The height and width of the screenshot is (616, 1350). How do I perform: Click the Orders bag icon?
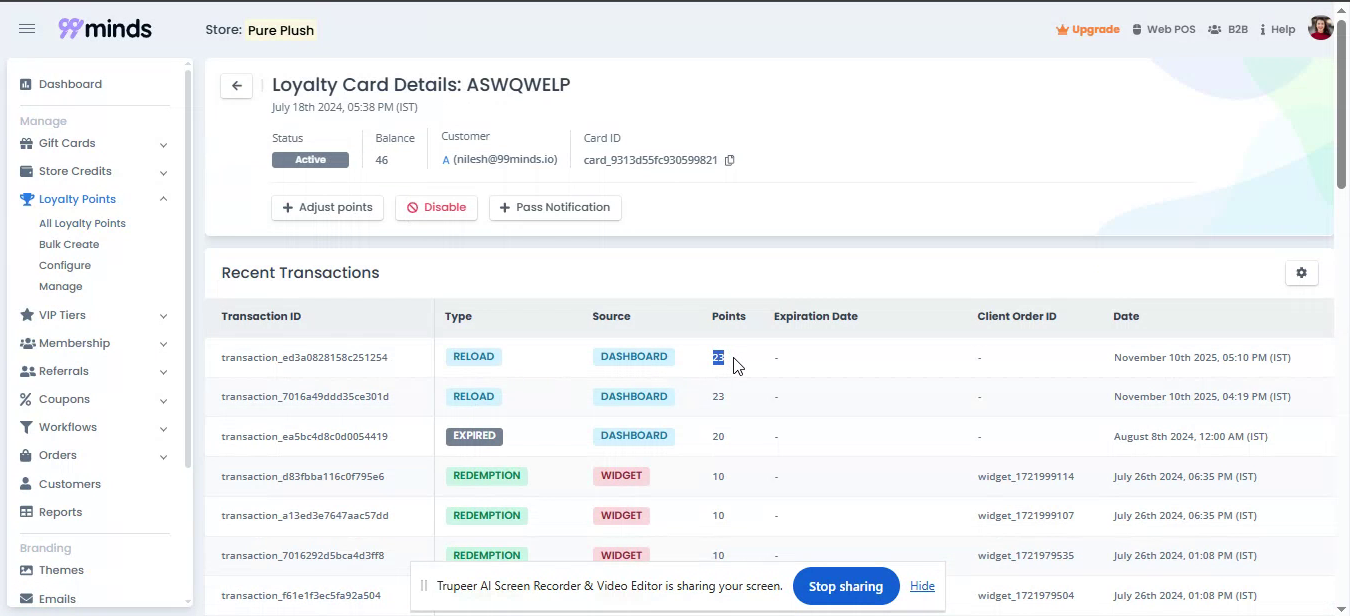click(x=27, y=455)
